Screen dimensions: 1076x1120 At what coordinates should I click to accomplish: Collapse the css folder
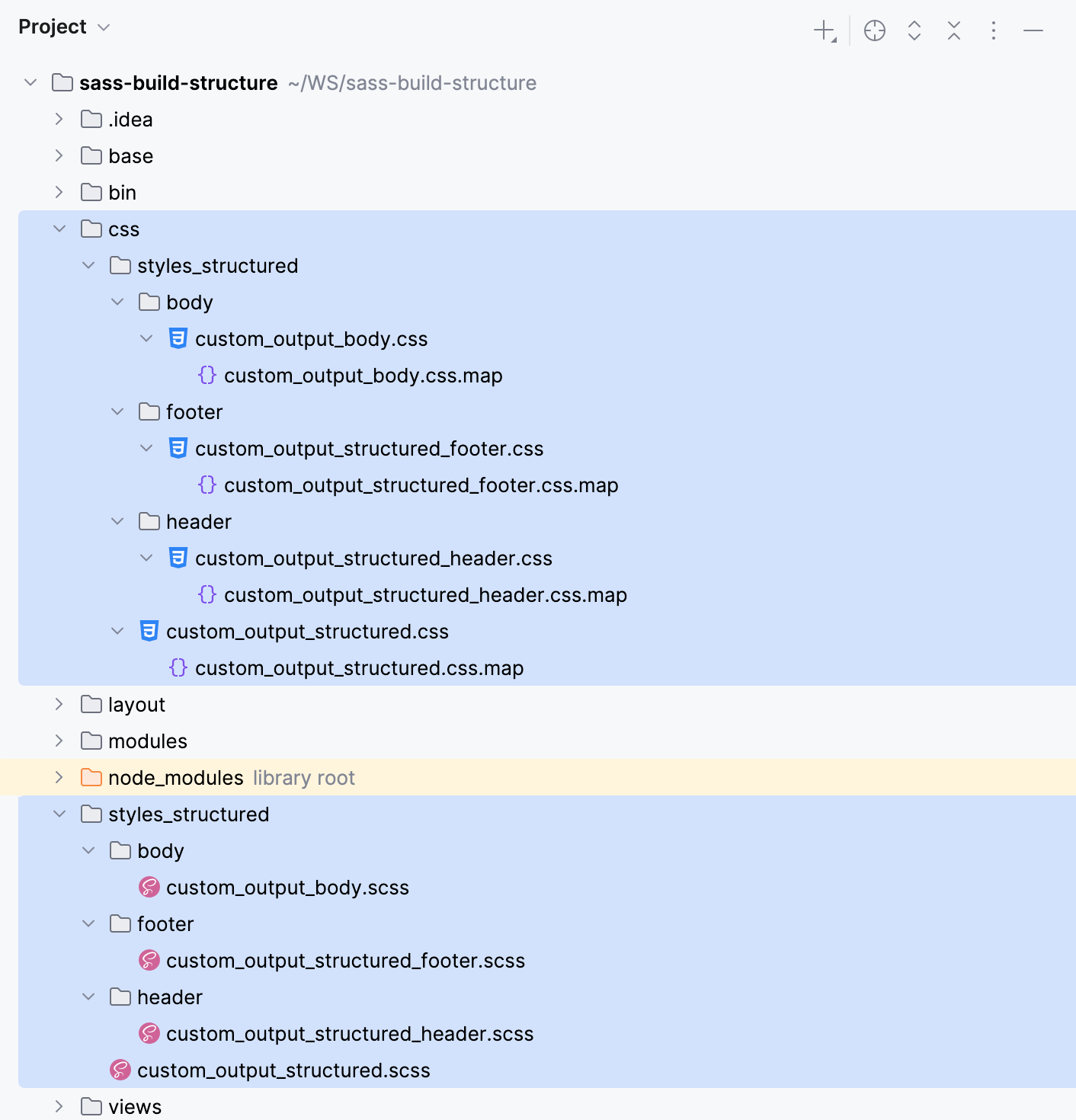tap(59, 229)
